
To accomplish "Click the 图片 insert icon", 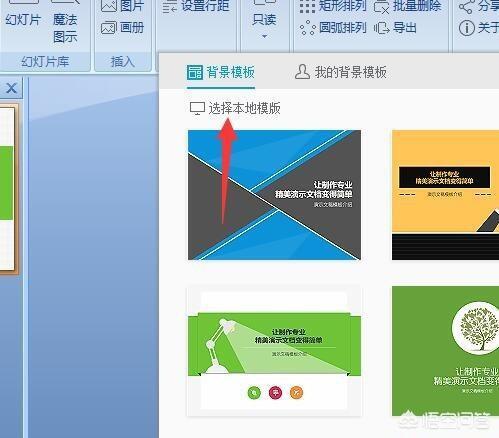I will point(109,6).
